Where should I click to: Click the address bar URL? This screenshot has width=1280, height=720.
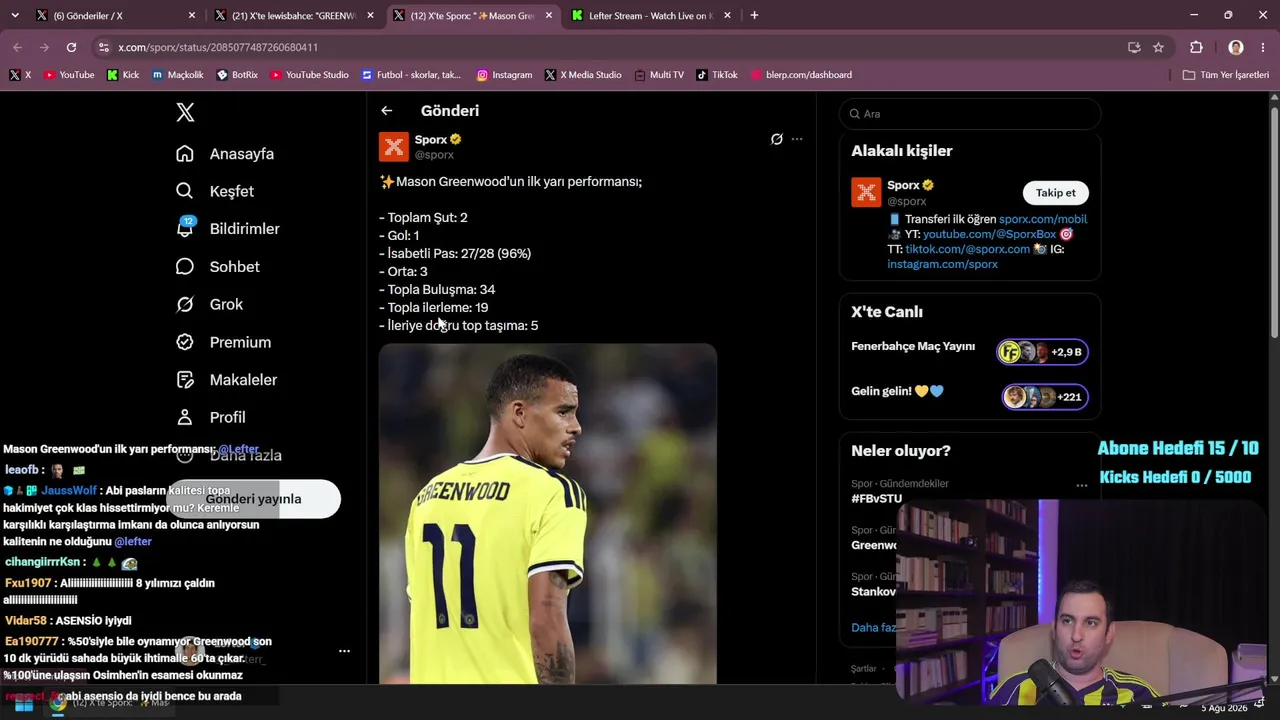click(218, 47)
